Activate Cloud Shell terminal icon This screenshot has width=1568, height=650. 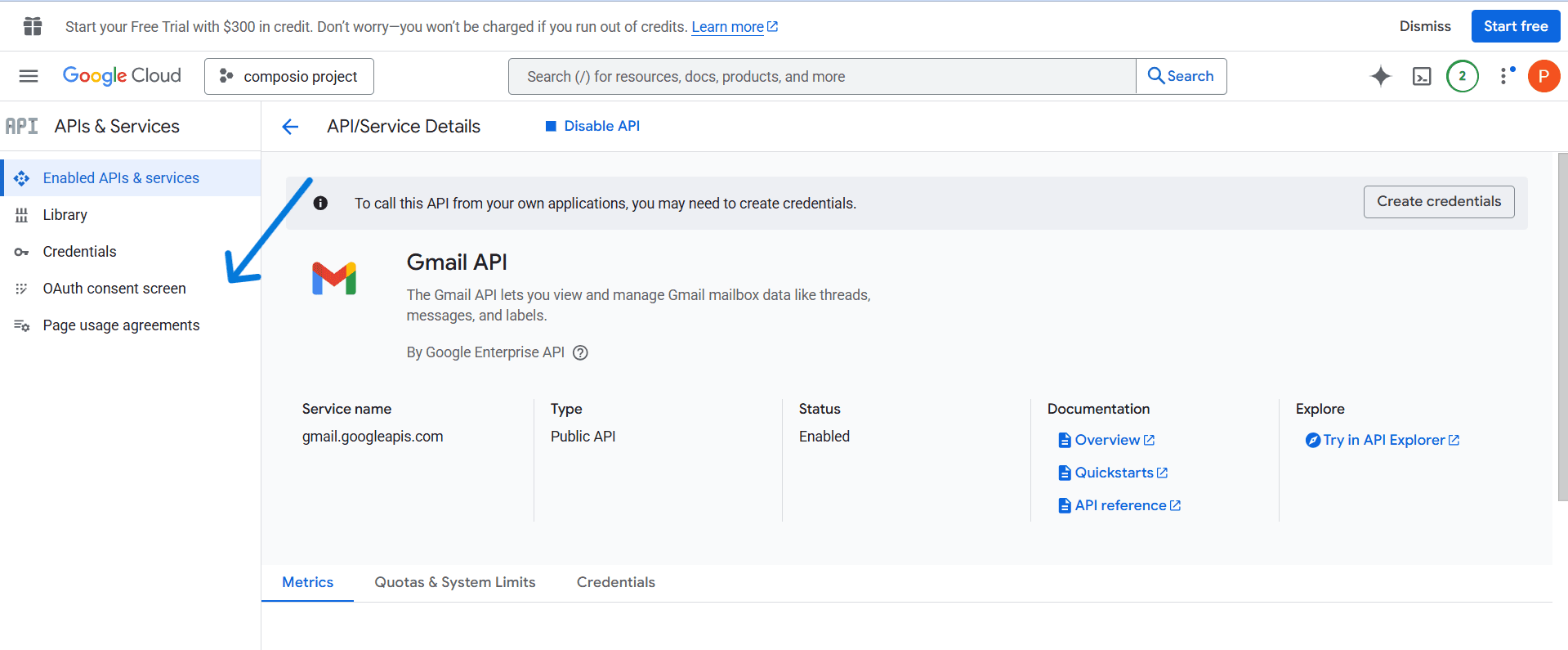click(x=1422, y=76)
